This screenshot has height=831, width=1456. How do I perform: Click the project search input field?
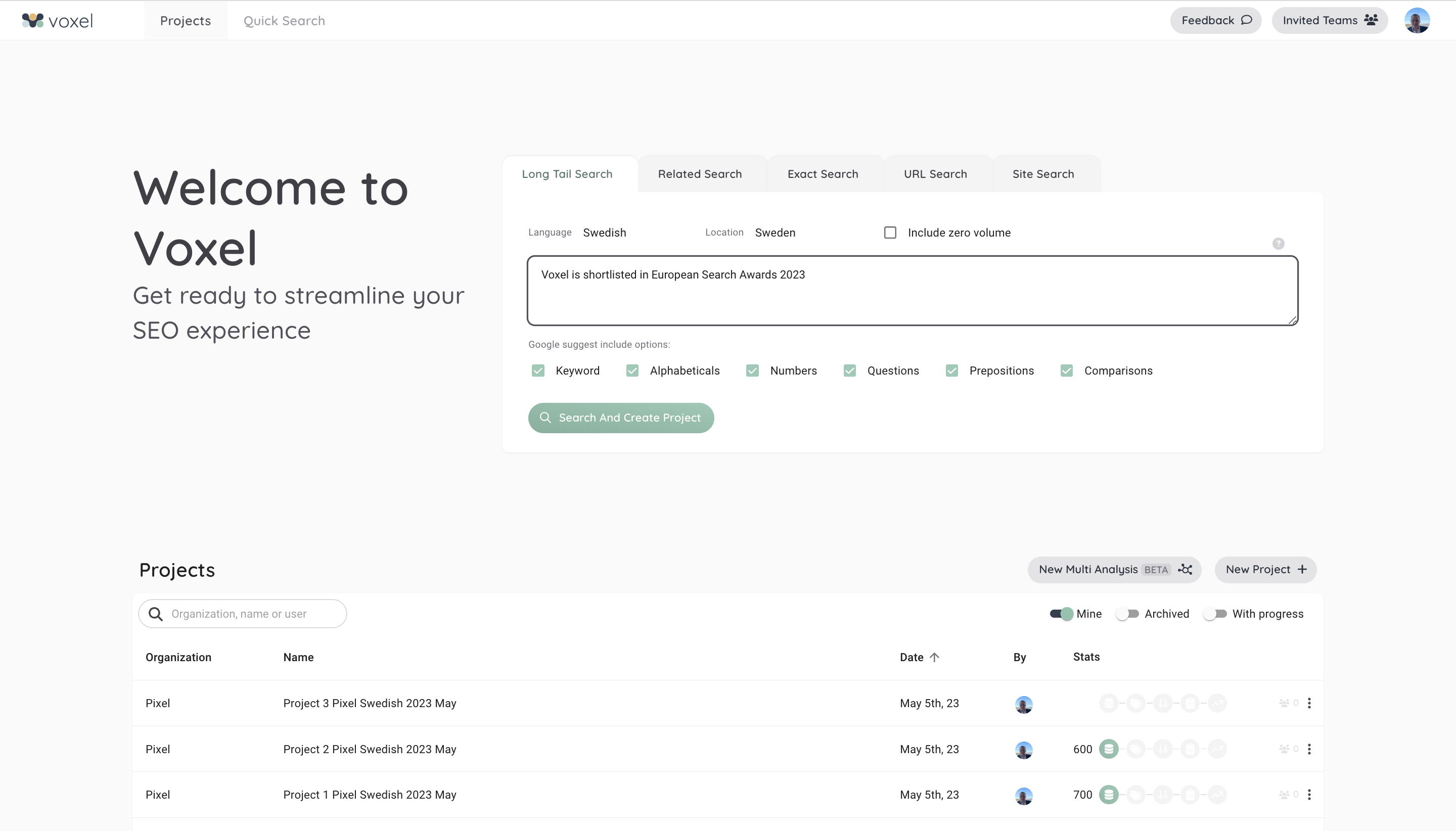[251, 614]
